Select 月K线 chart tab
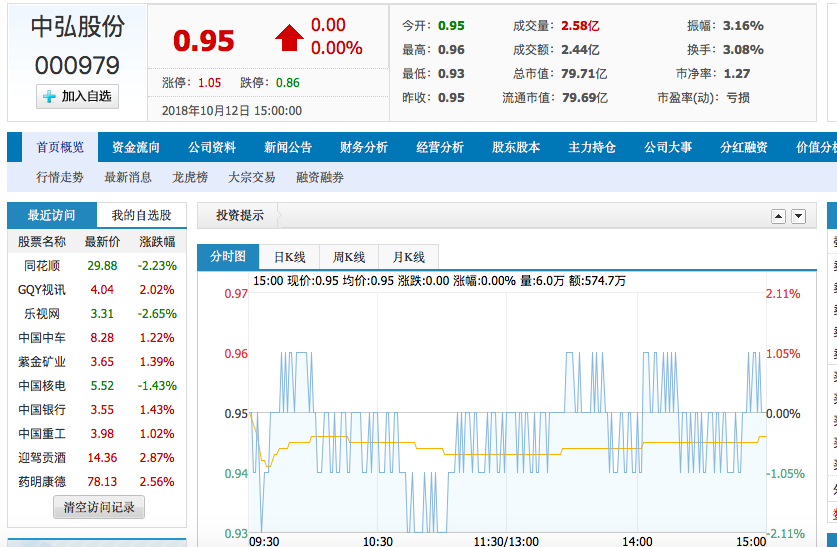Screen dimensions: 837x547 (408, 257)
